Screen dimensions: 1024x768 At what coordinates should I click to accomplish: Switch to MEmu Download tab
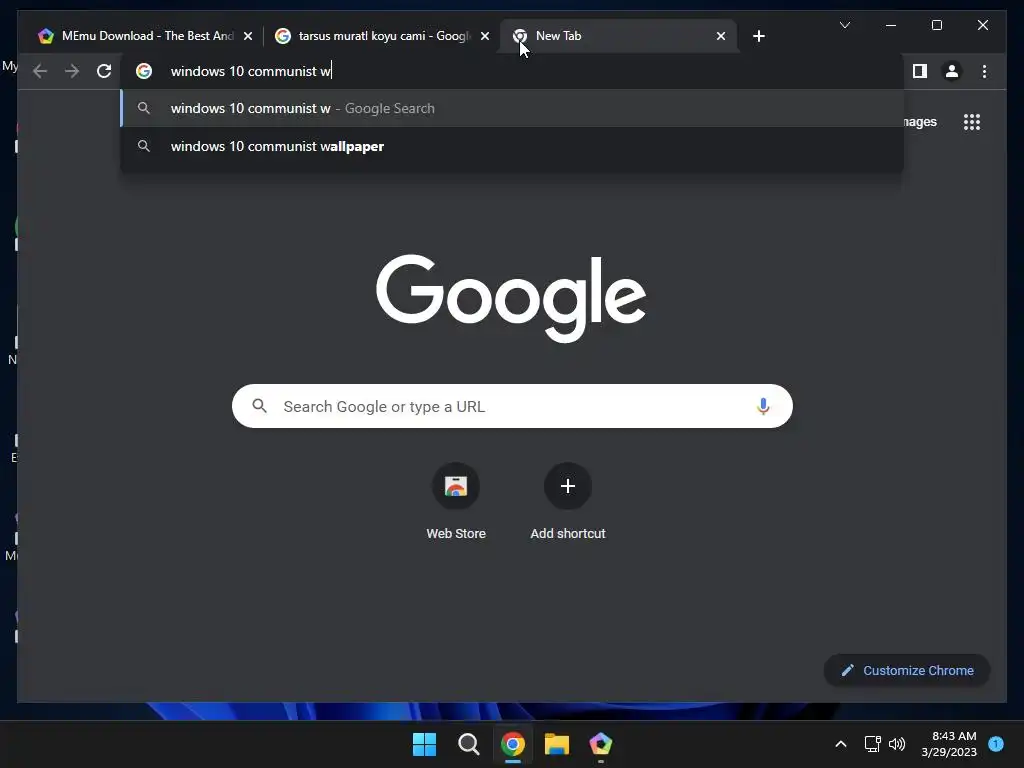click(145, 36)
